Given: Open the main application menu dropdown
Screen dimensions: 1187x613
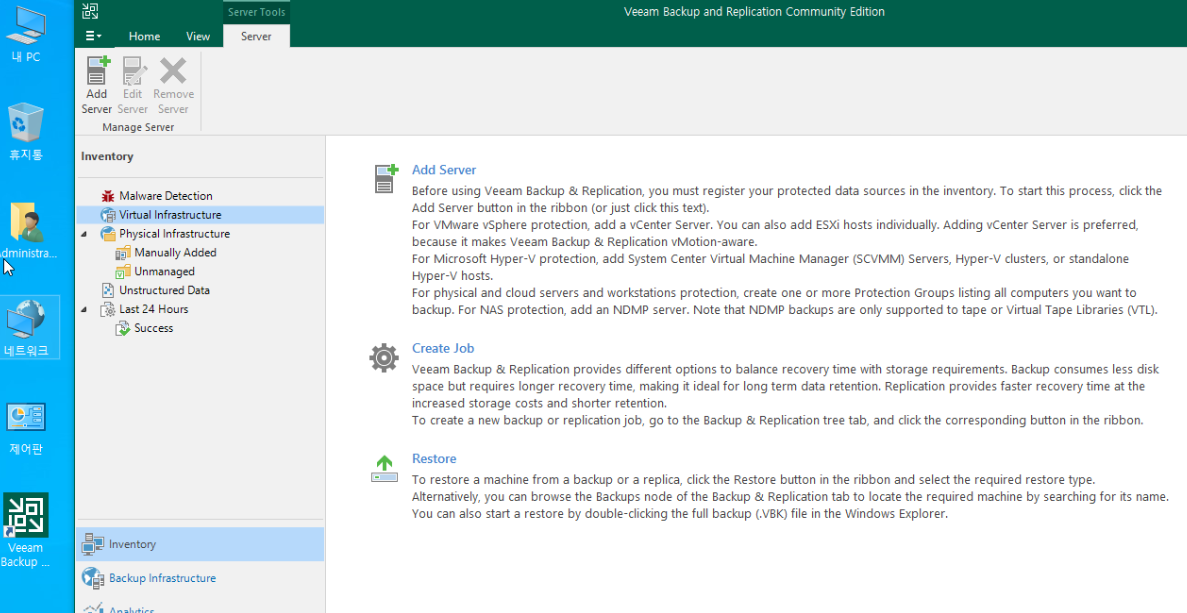Looking at the screenshot, I should pos(93,36).
